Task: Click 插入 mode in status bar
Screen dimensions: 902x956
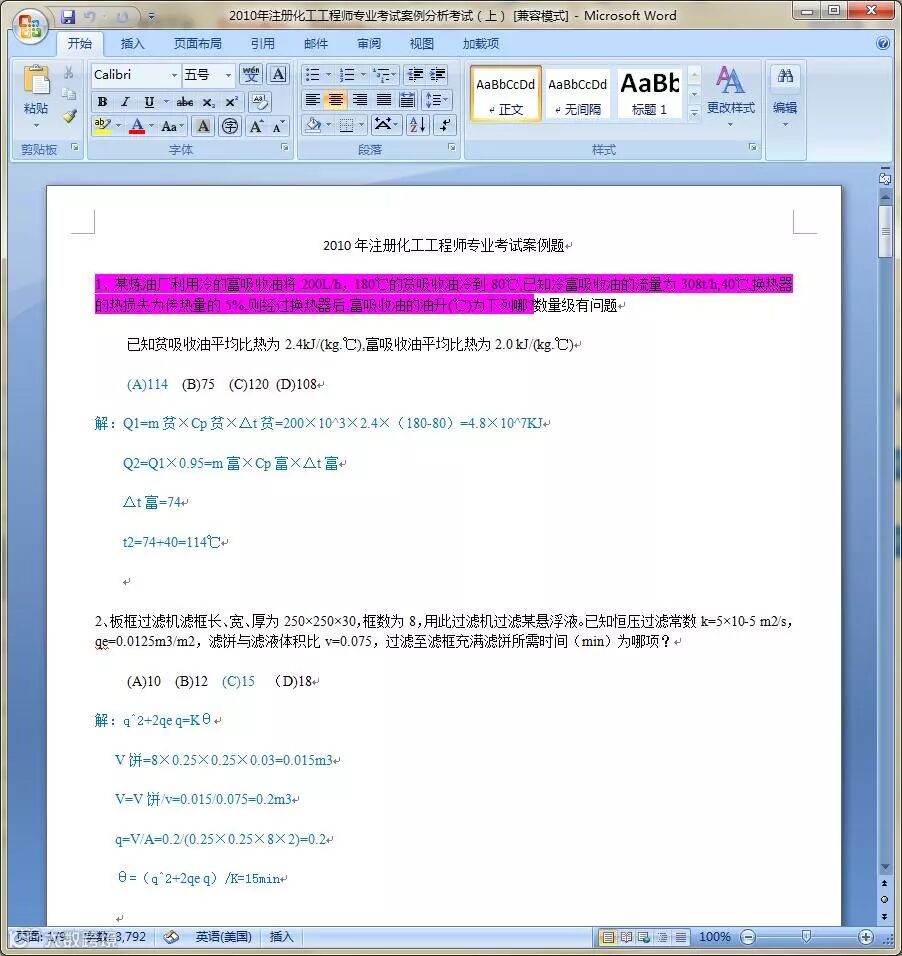Action: (x=281, y=936)
